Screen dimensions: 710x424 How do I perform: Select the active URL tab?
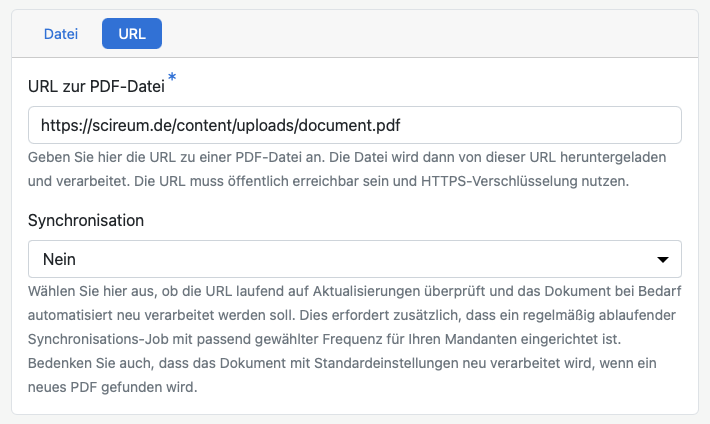click(x=131, y=34)
